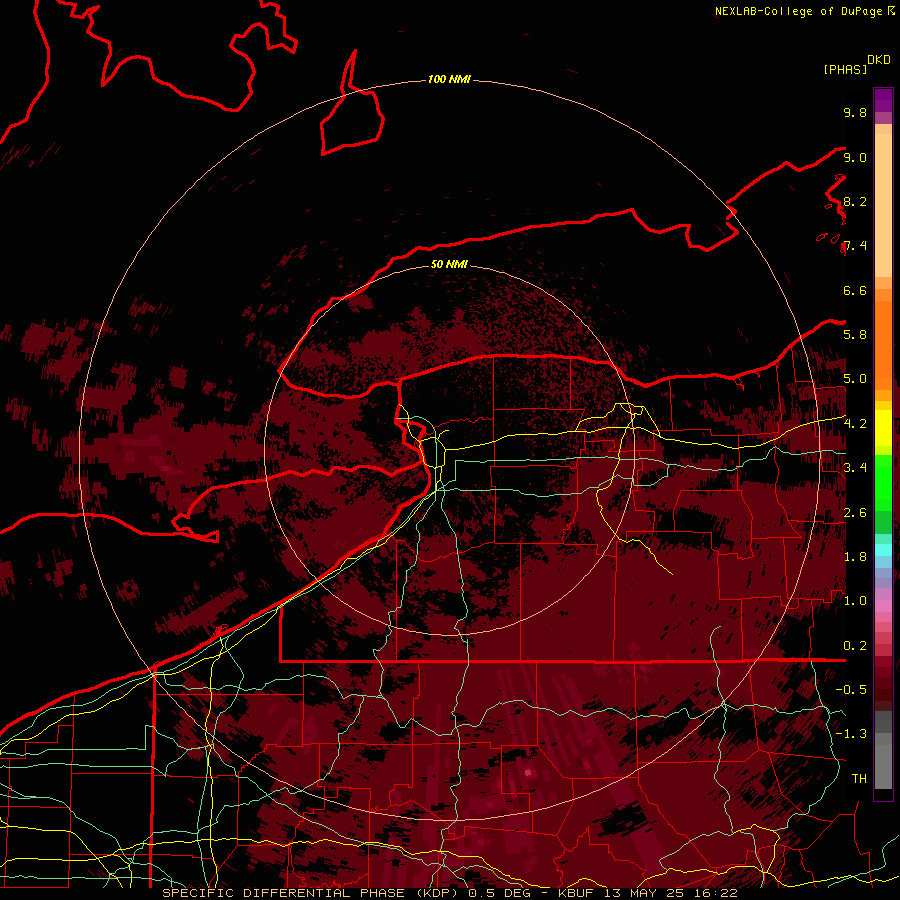This screenshot has width=900, height=900.
Task: Click the 100 NMI range ring label
Action: click(x=449, y=79)
